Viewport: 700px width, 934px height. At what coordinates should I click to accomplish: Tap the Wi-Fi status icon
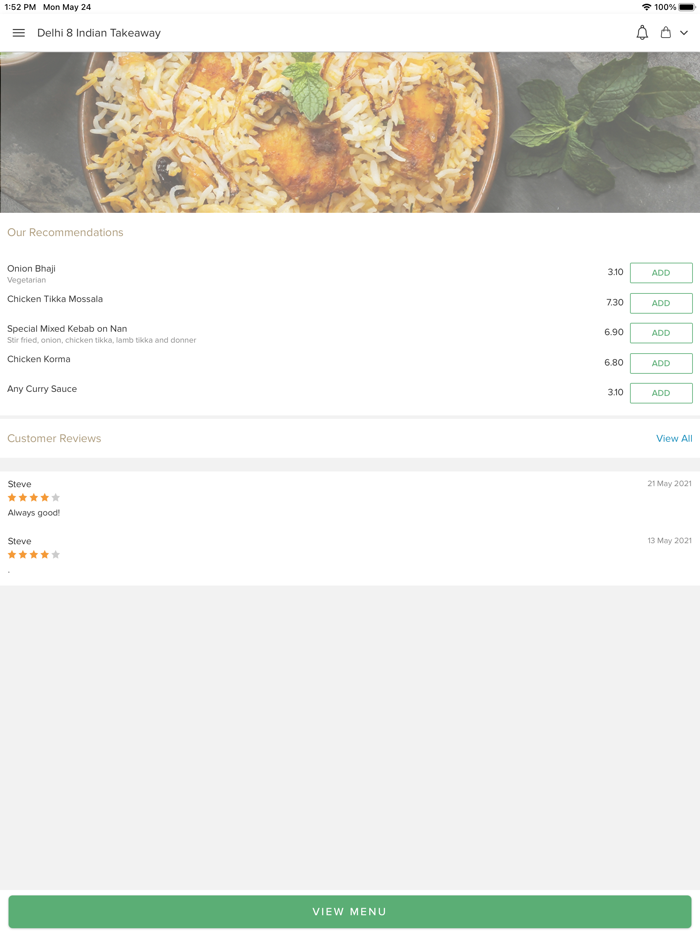click(x=646, y=7)
